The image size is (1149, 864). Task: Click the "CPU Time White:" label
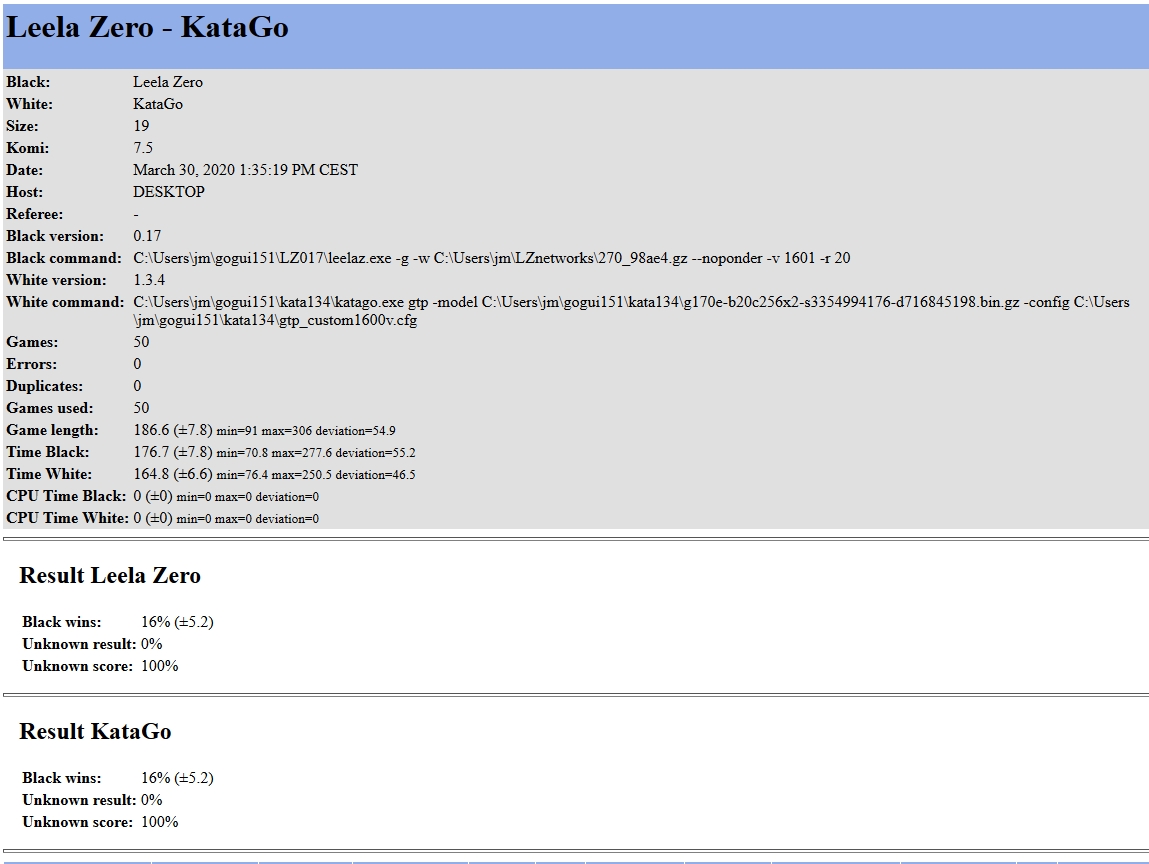pyautogui.click(x=67, y=518)
